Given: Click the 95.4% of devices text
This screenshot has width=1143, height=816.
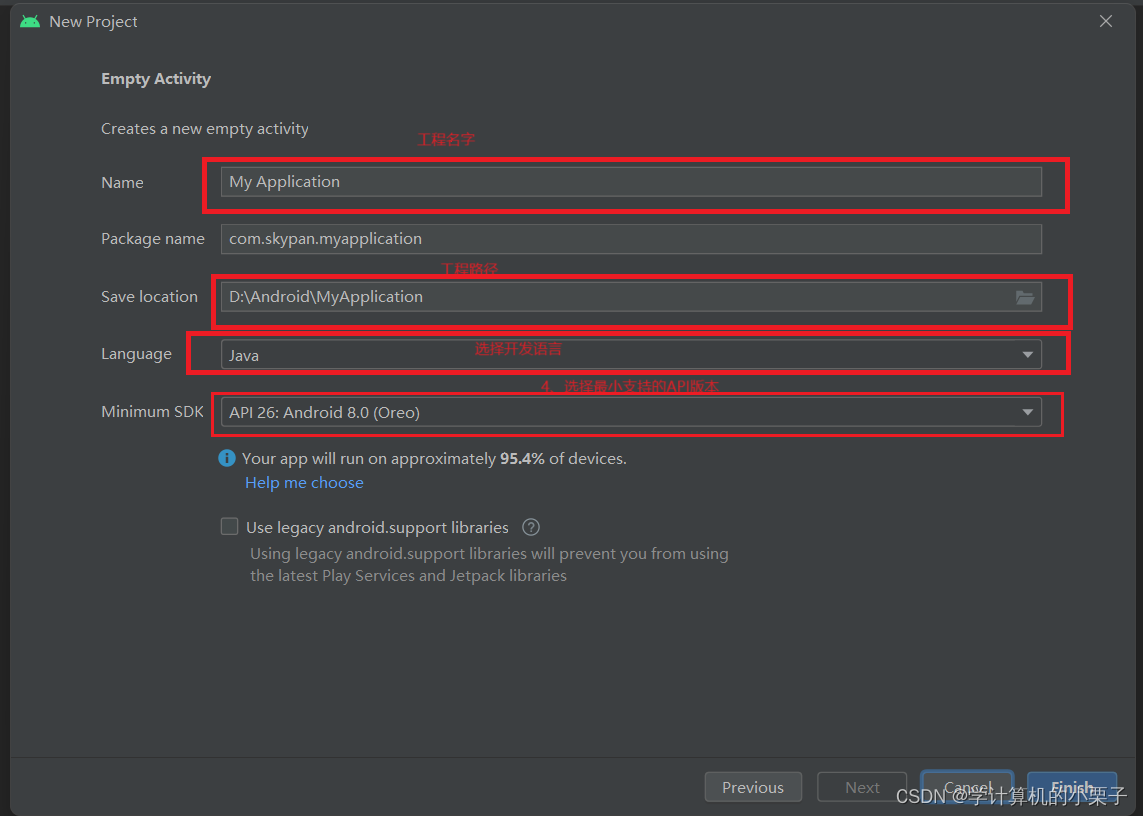Looking at the screenshot, I should point(563,459).
